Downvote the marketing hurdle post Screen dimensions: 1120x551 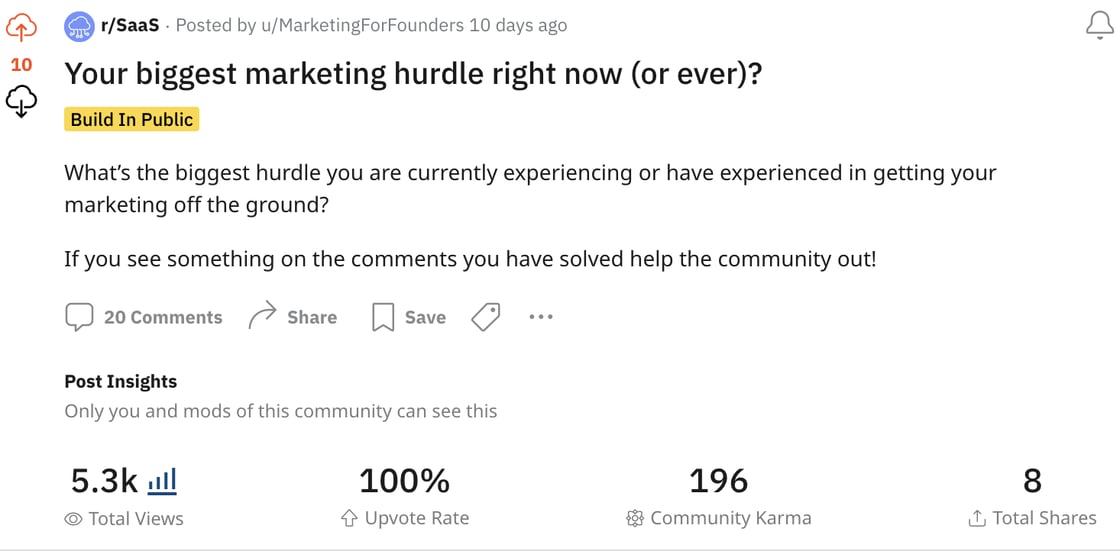click(22, 101)
